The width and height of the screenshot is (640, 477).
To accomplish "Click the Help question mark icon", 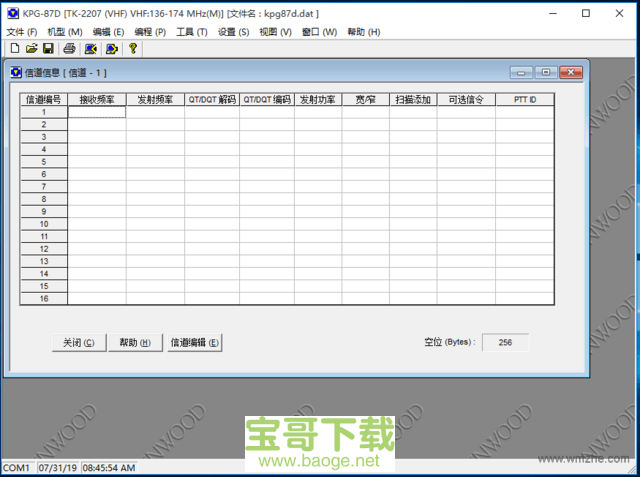I will pyautogui.click(x=133, y=48).
